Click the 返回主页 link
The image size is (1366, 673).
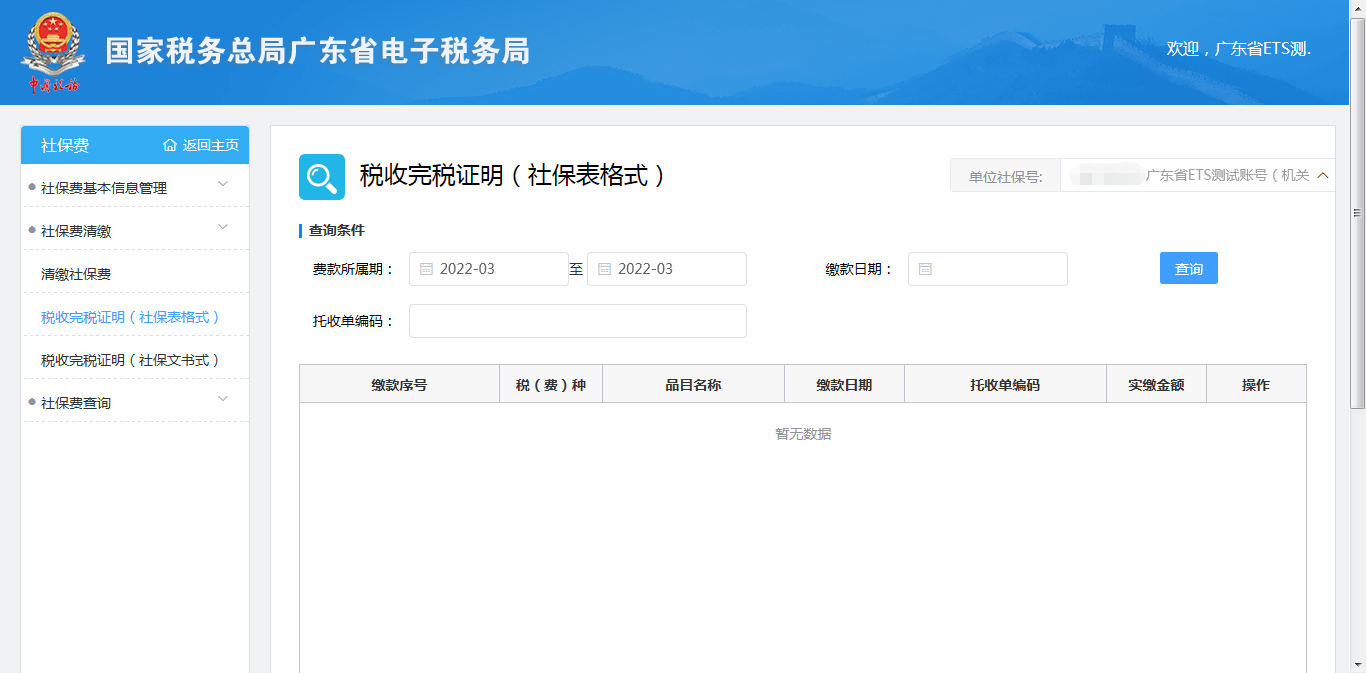[210, 145]
